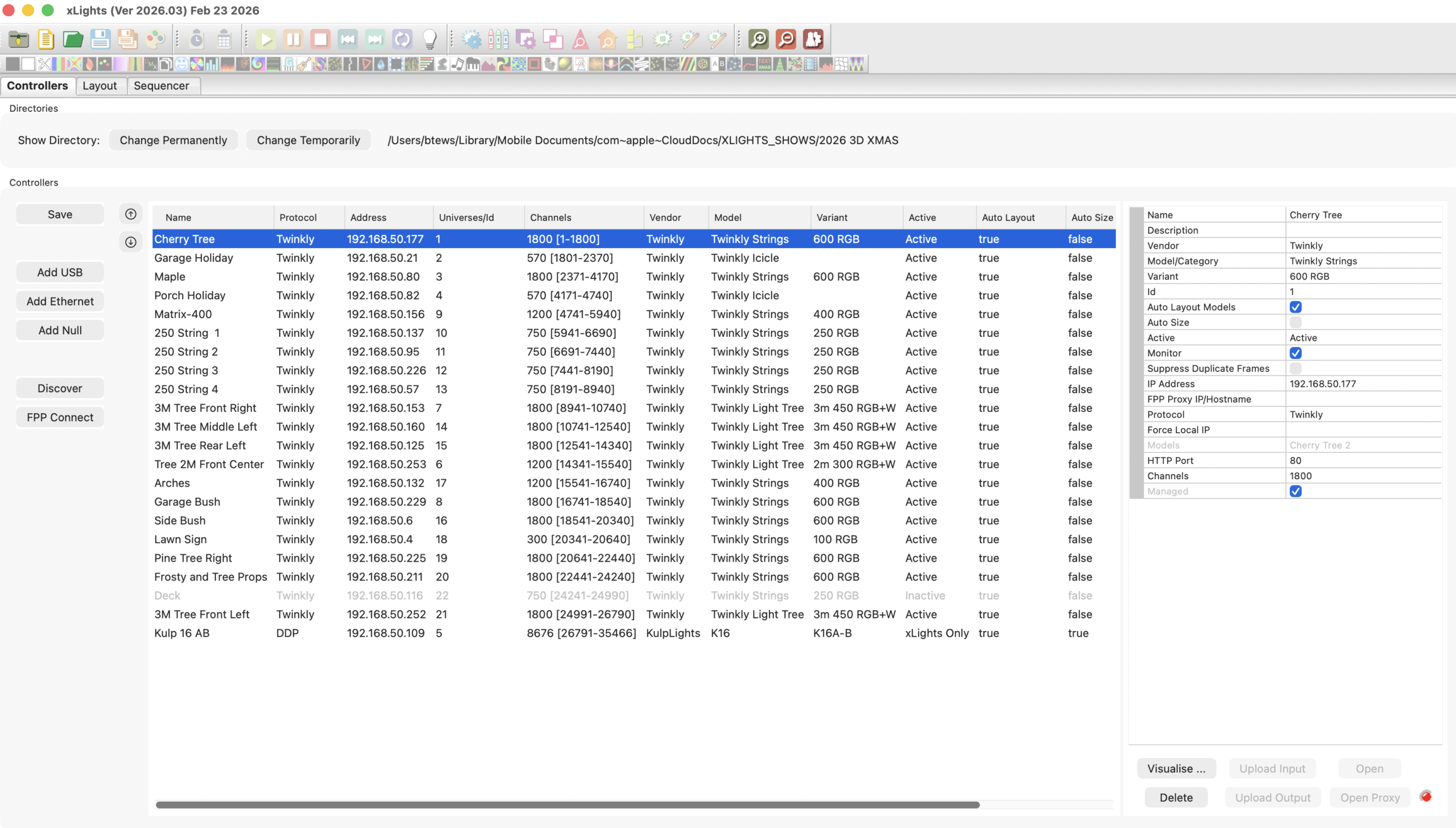1456x828 pixels.
Task: Click the light bulb Output to Lights icon
Action: point(429,39)
